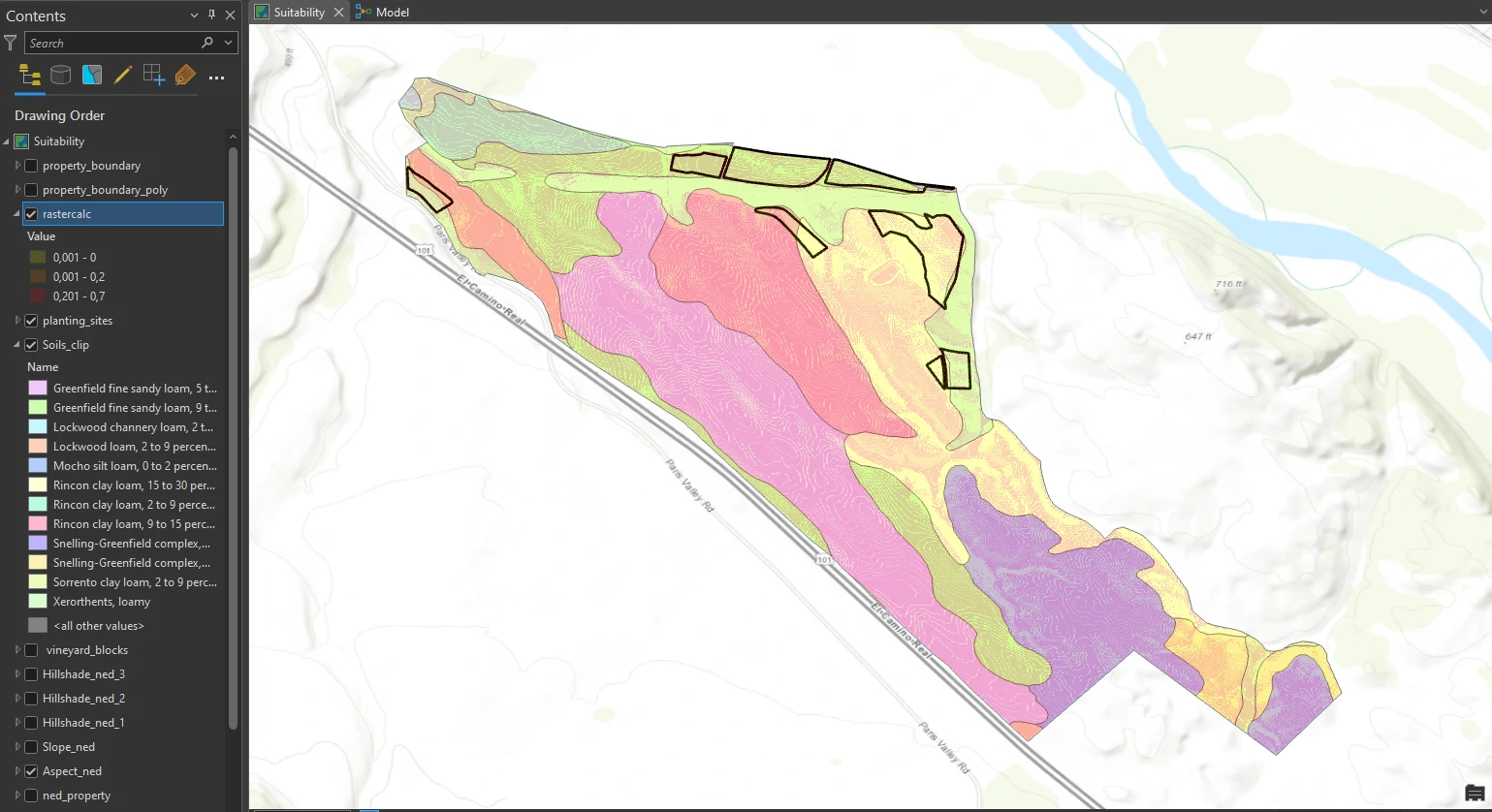
Task: Select the Drawing Order heading
Action: pyautogui.click(x=59, y=115)
